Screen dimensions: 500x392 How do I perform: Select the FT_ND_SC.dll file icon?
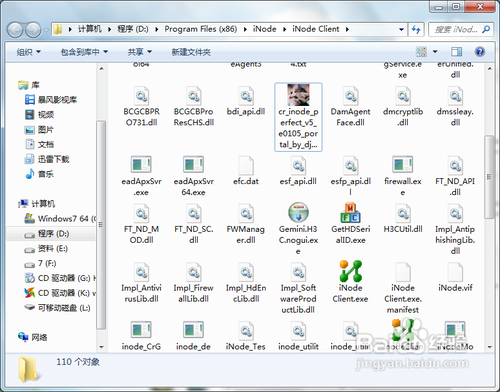193,213
